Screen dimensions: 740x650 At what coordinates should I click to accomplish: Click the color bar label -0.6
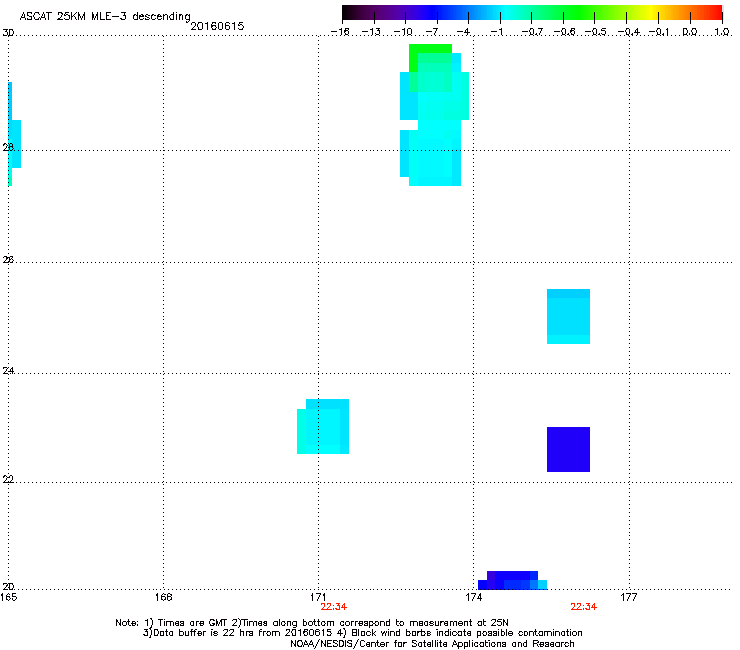[564, 32]
